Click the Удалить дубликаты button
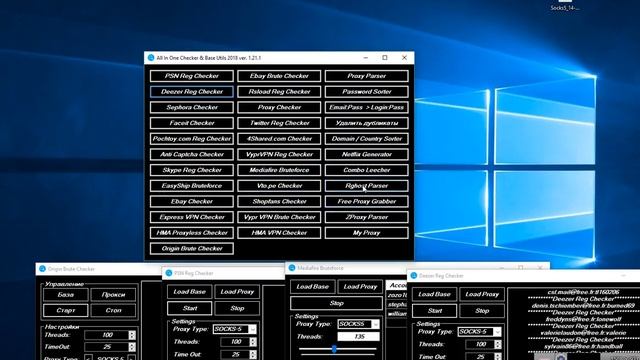640x360 pixels. 367,123
